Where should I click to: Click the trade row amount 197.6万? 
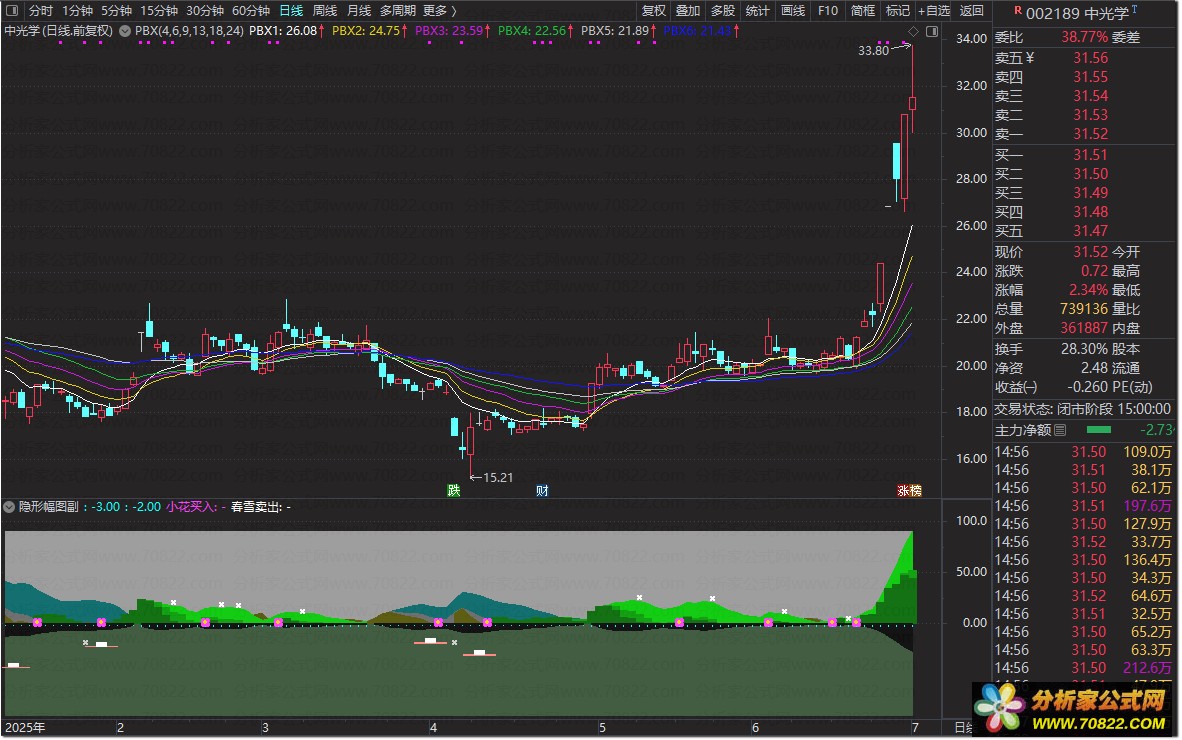click(x=1147, y=506)
